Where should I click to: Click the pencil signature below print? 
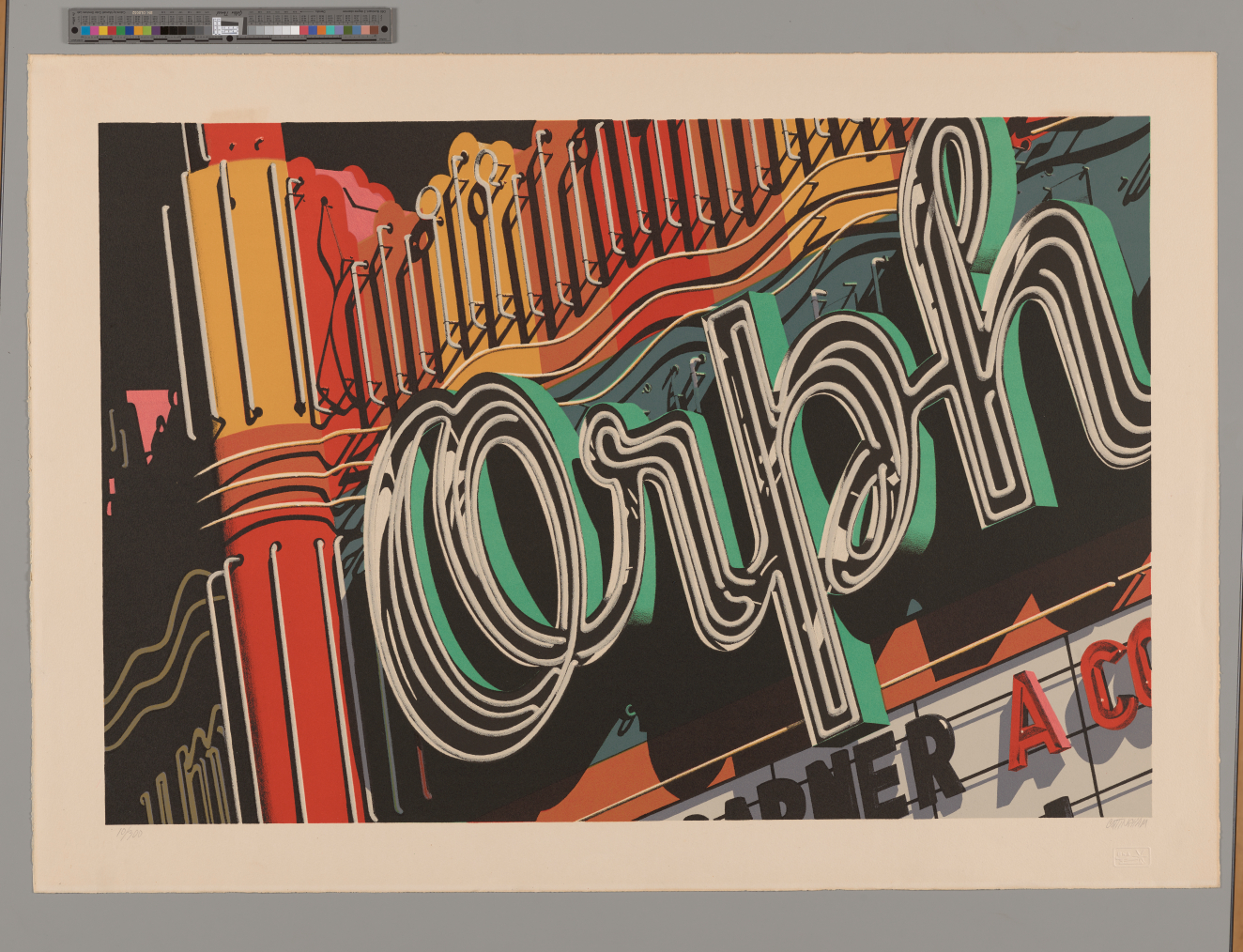[x=1127, y=825]
